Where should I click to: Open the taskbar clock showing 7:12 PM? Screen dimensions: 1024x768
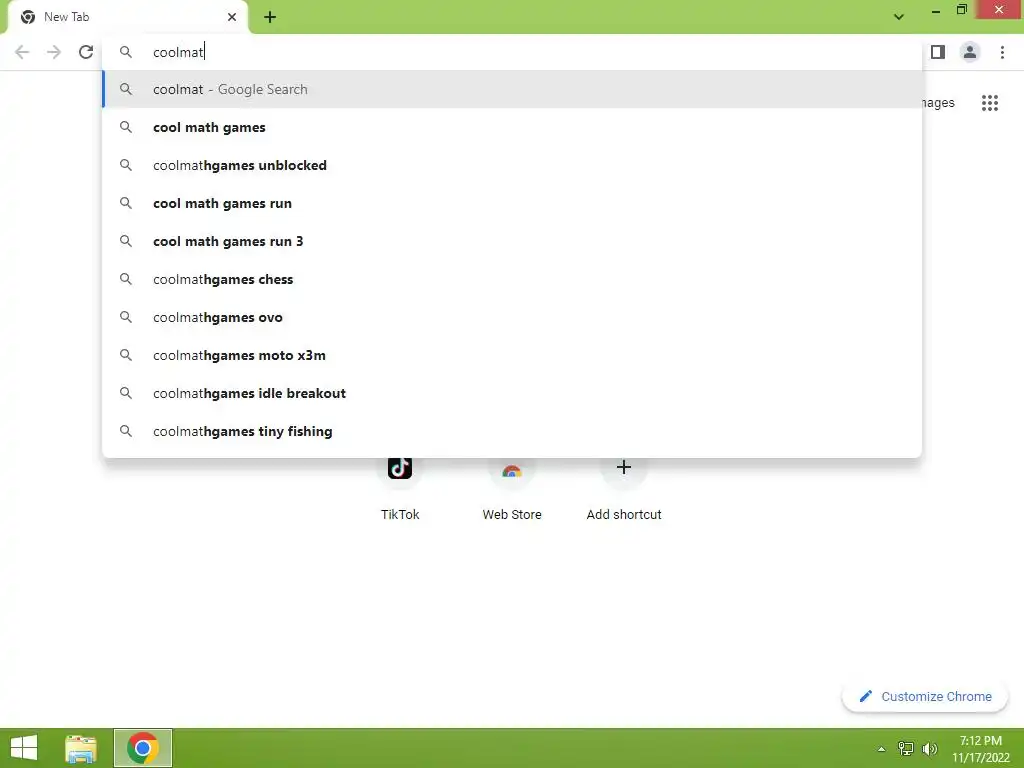(981, 749)
